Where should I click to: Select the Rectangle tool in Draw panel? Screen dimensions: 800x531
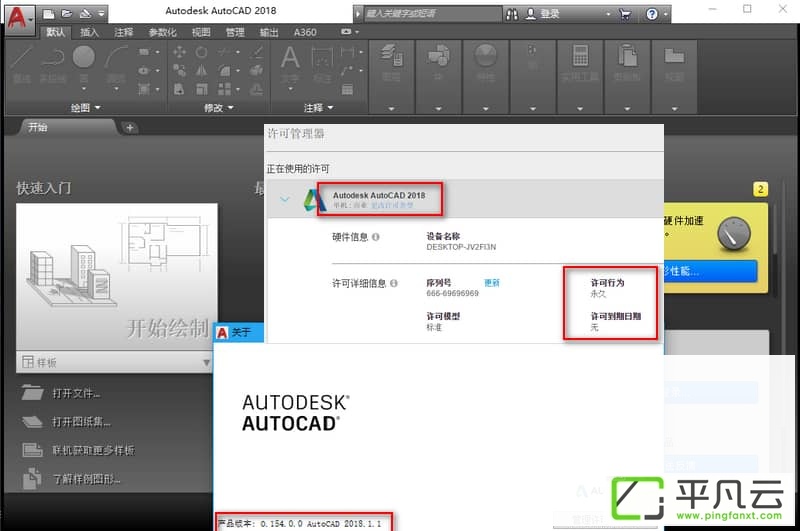144,52
